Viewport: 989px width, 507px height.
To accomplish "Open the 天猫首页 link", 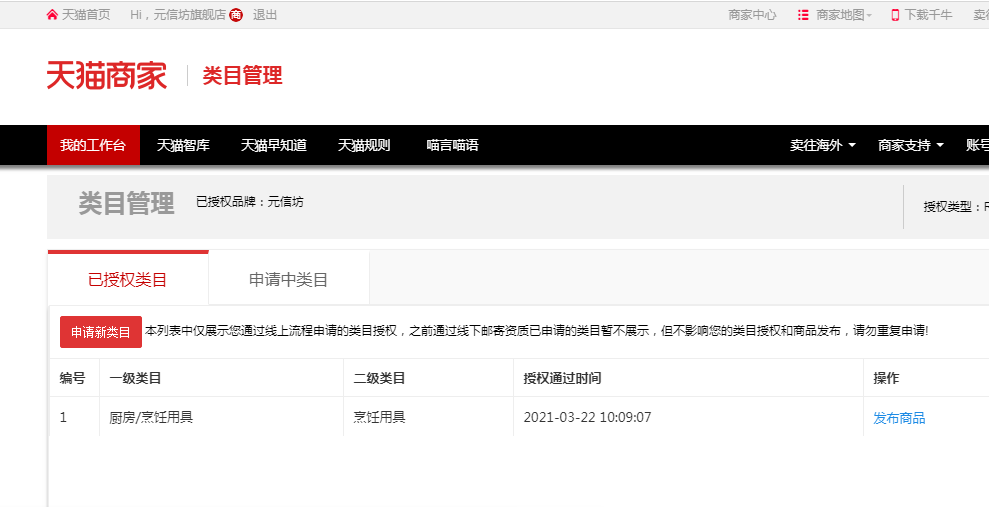I will tap(86, 15).
